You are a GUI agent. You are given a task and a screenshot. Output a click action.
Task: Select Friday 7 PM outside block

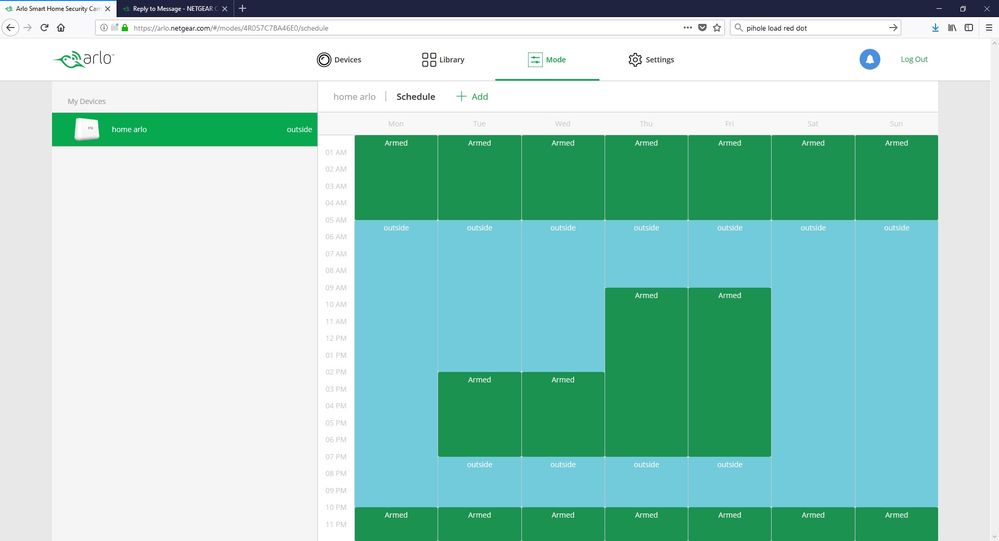729,482
